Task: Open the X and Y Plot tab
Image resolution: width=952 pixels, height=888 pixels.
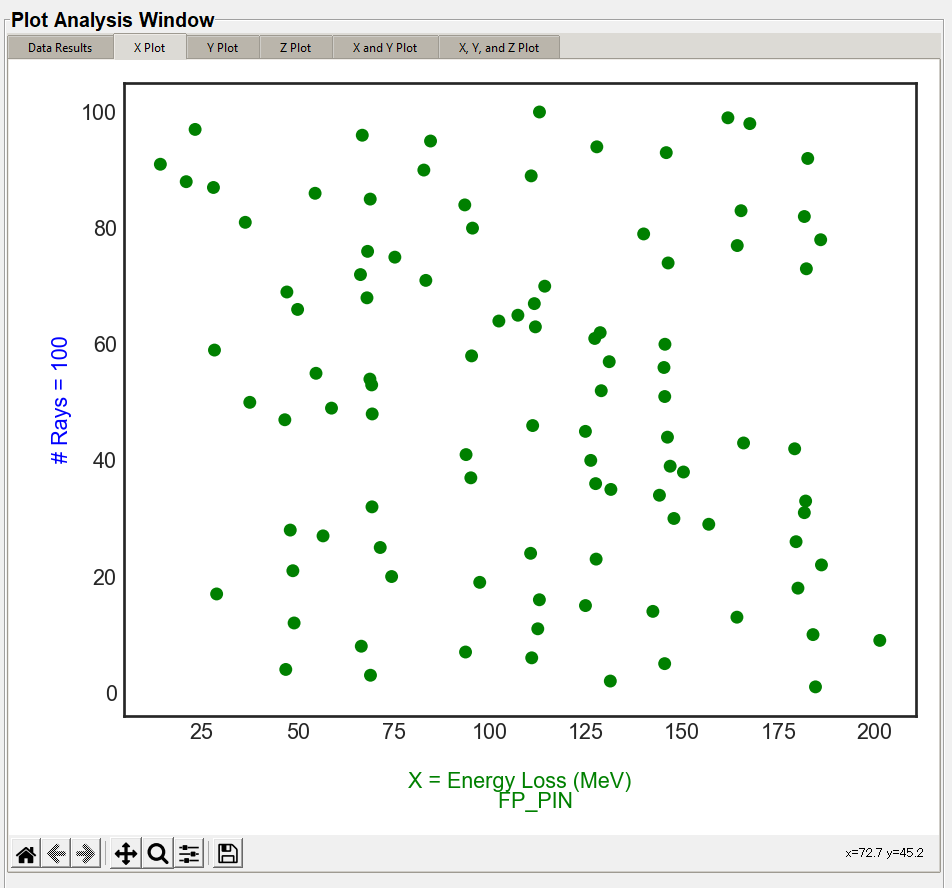Action: click(x=385, y=48)
